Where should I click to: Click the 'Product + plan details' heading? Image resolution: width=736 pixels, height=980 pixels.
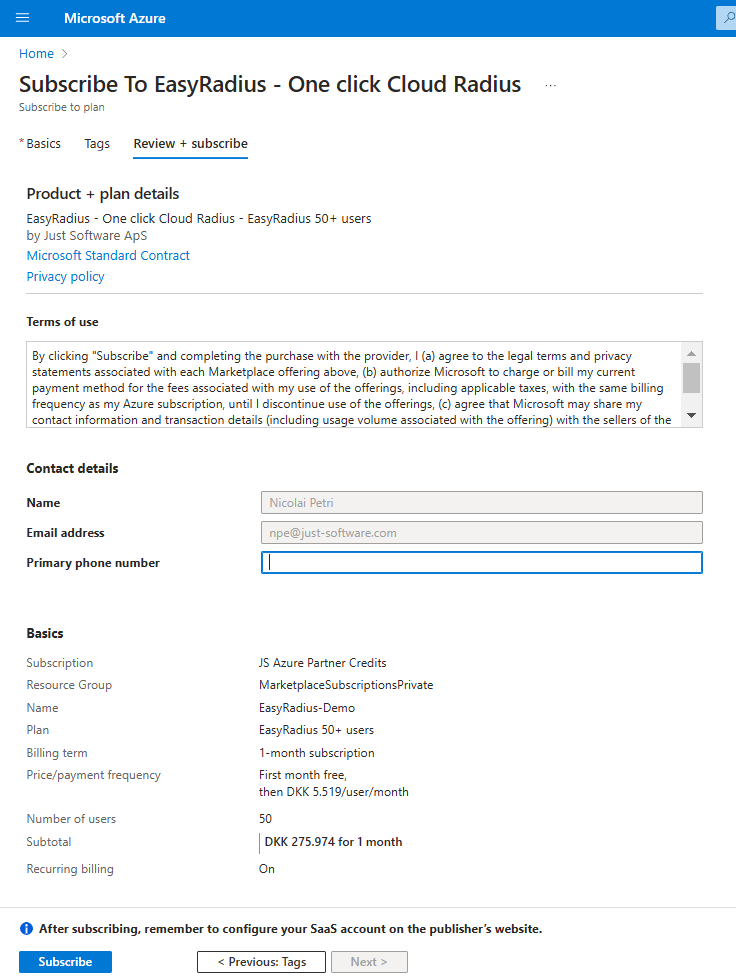pos(102,194)
